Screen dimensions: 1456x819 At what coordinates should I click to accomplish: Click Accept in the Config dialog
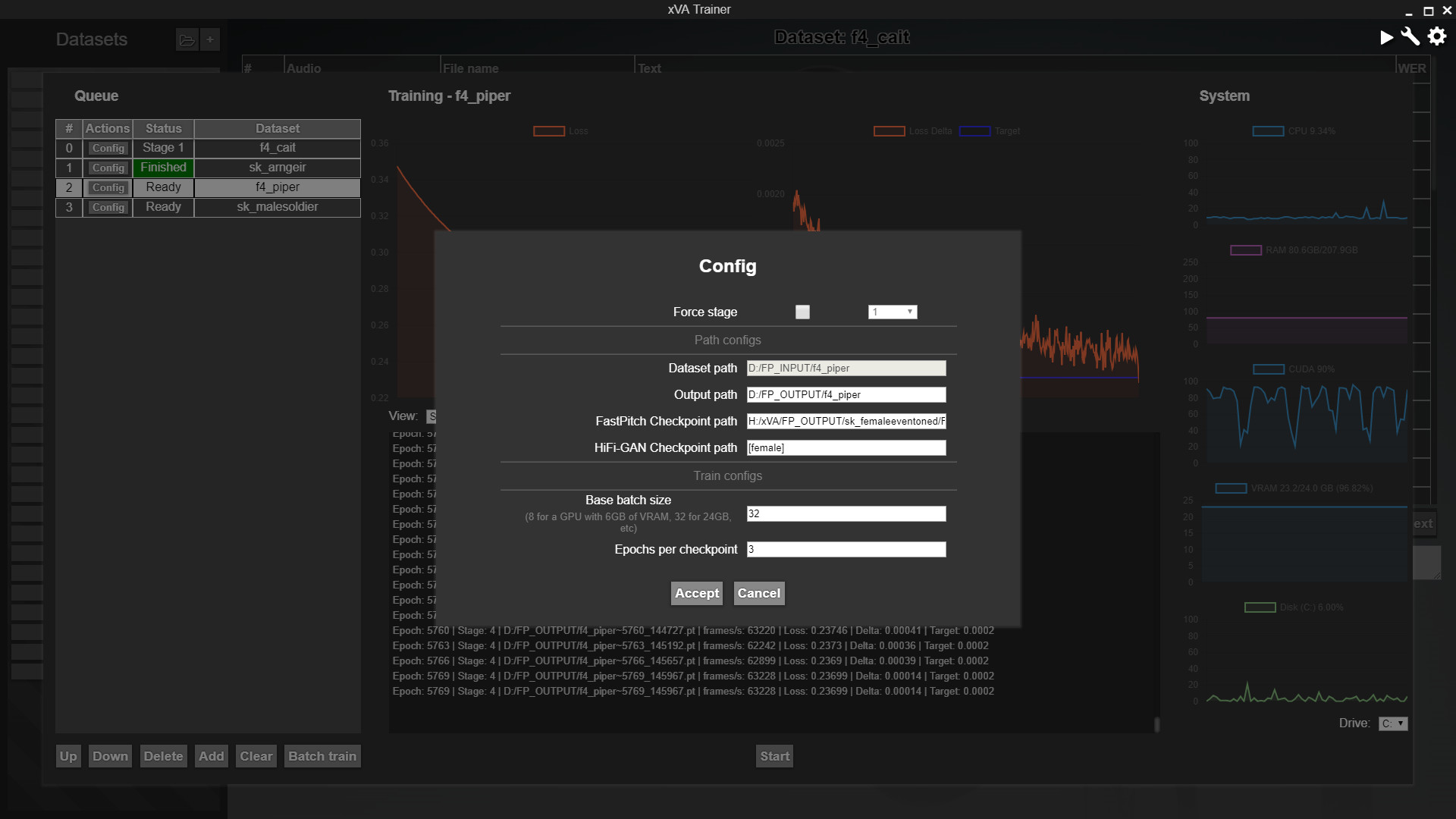[x=696, y=593]
